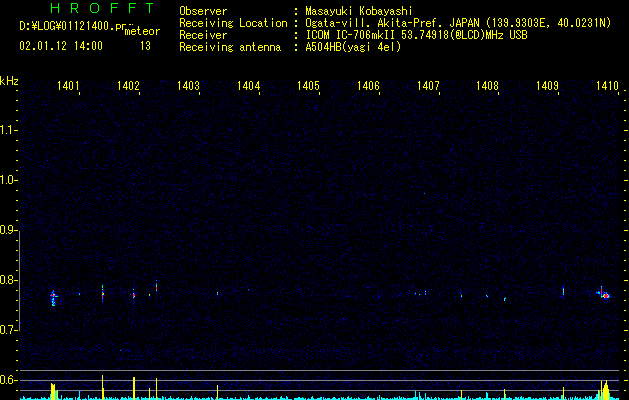Click the 1409 time axis marker
Screen dimensions: 629x400
[x=547, y=85]
